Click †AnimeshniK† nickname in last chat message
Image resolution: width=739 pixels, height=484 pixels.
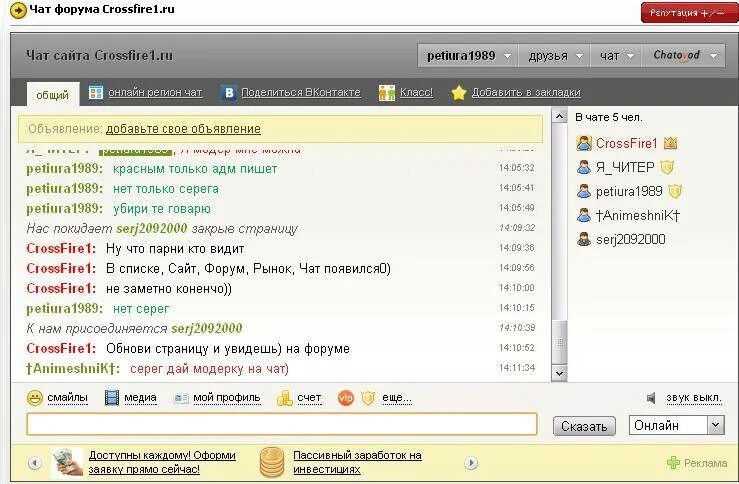click(73, 369)
